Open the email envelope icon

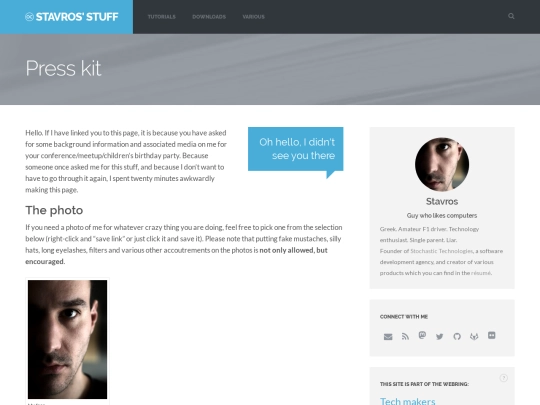click(388, 336)
